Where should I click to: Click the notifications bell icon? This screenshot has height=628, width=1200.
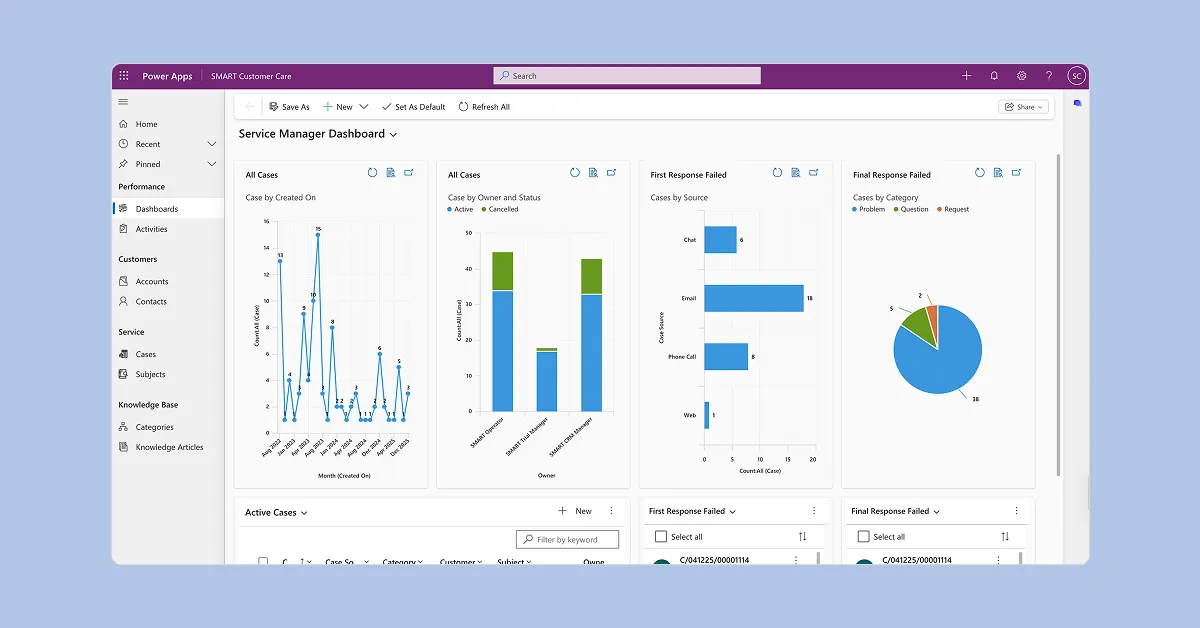point(994,76)
